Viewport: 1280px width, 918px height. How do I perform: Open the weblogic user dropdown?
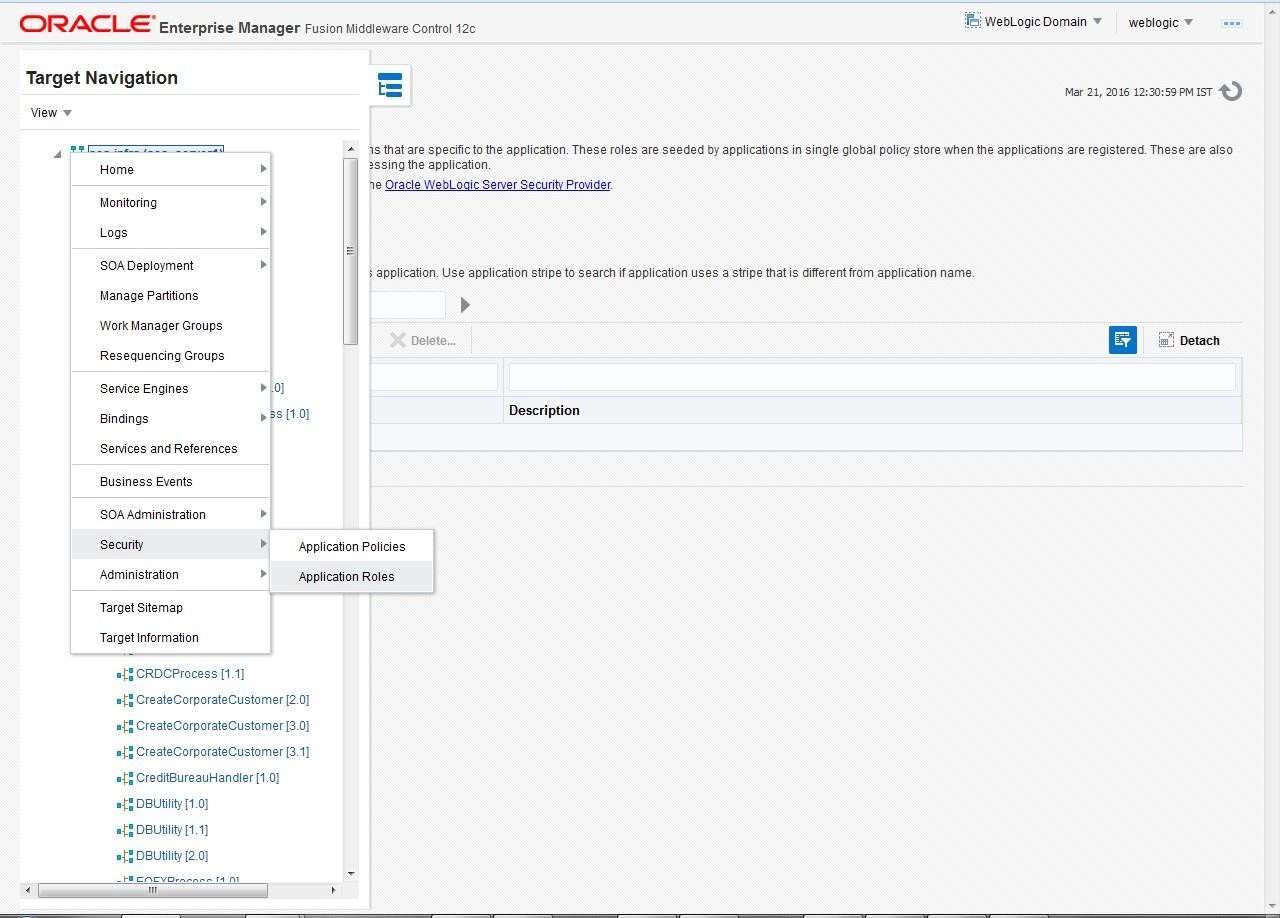[1161, 22]
